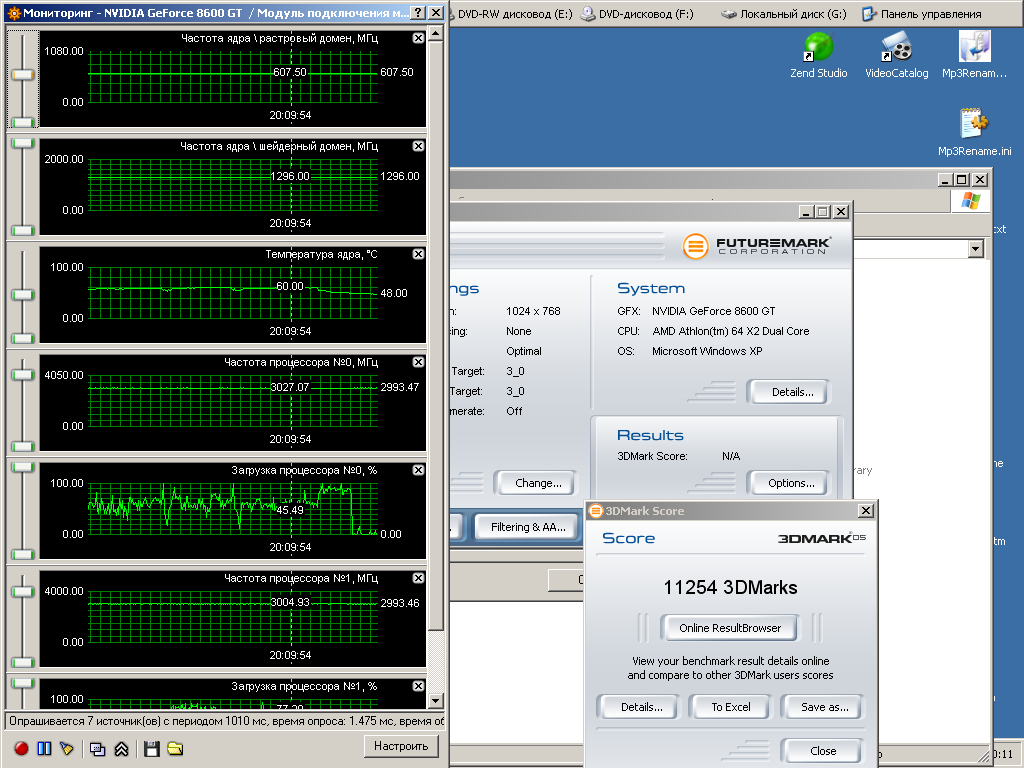Close the CPU №0 frequency graph

419,362
